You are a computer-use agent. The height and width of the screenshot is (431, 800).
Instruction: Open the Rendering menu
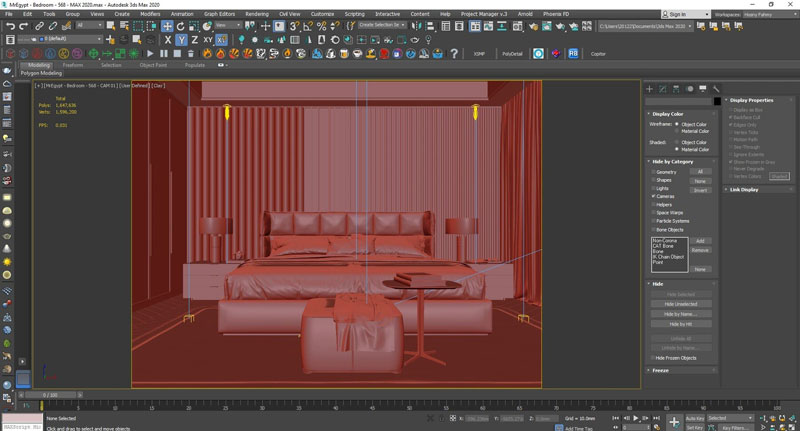pos(257,14)
